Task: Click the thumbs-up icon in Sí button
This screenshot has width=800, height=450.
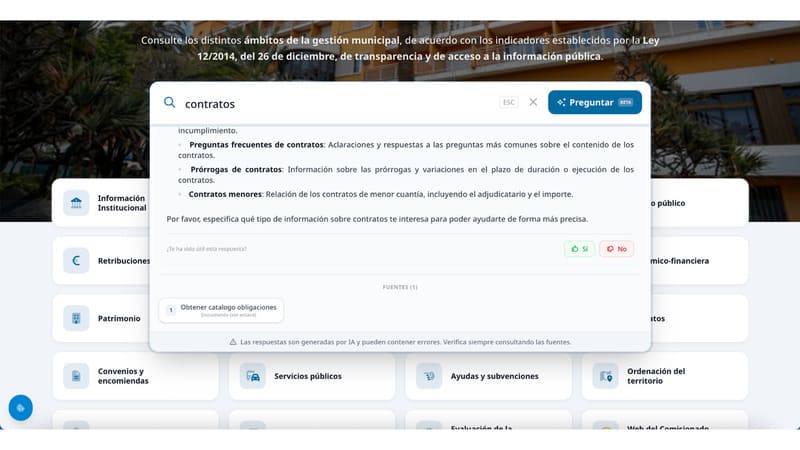Action: [575, 249]
